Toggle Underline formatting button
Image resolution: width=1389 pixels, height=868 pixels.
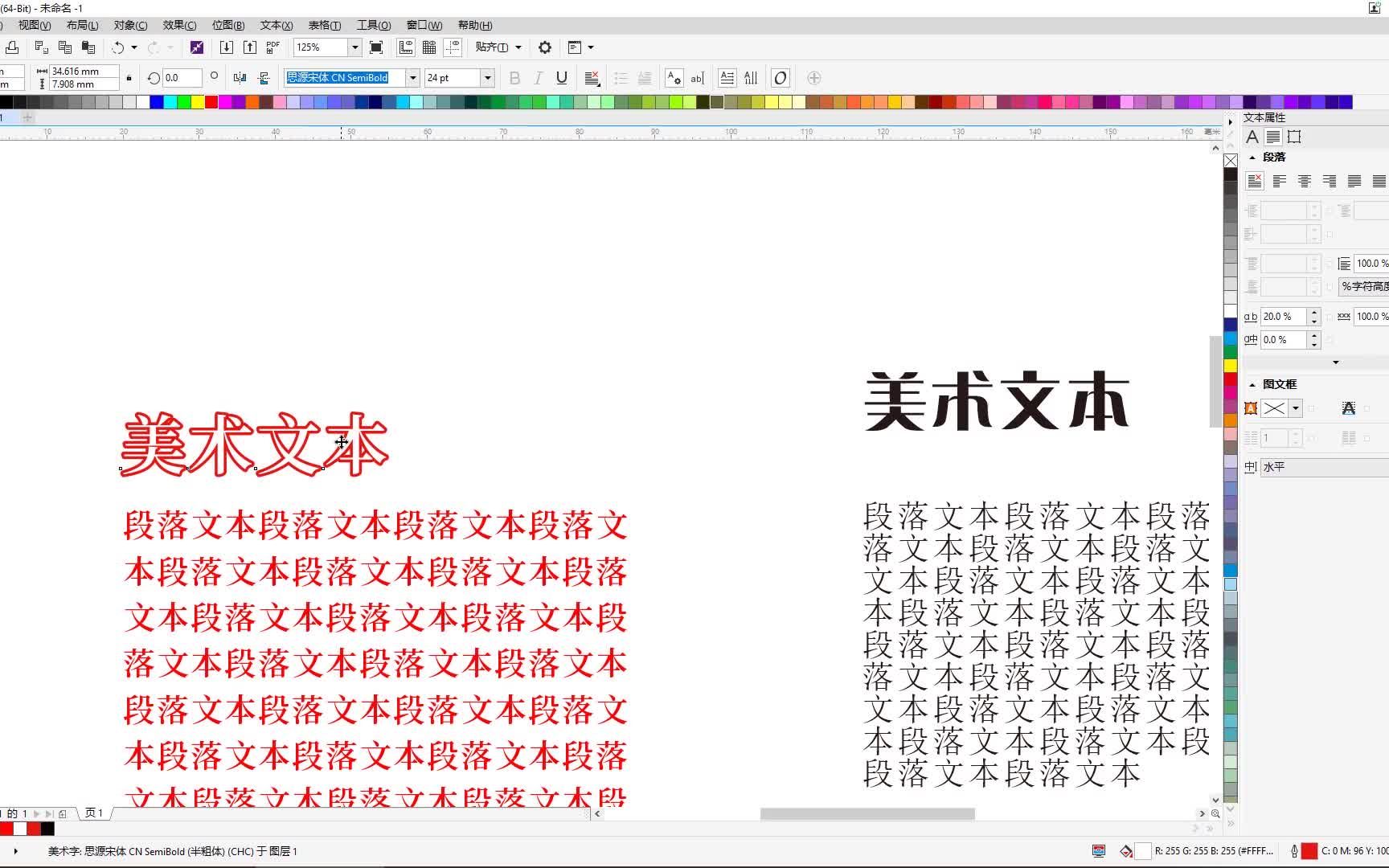[562, 78]
